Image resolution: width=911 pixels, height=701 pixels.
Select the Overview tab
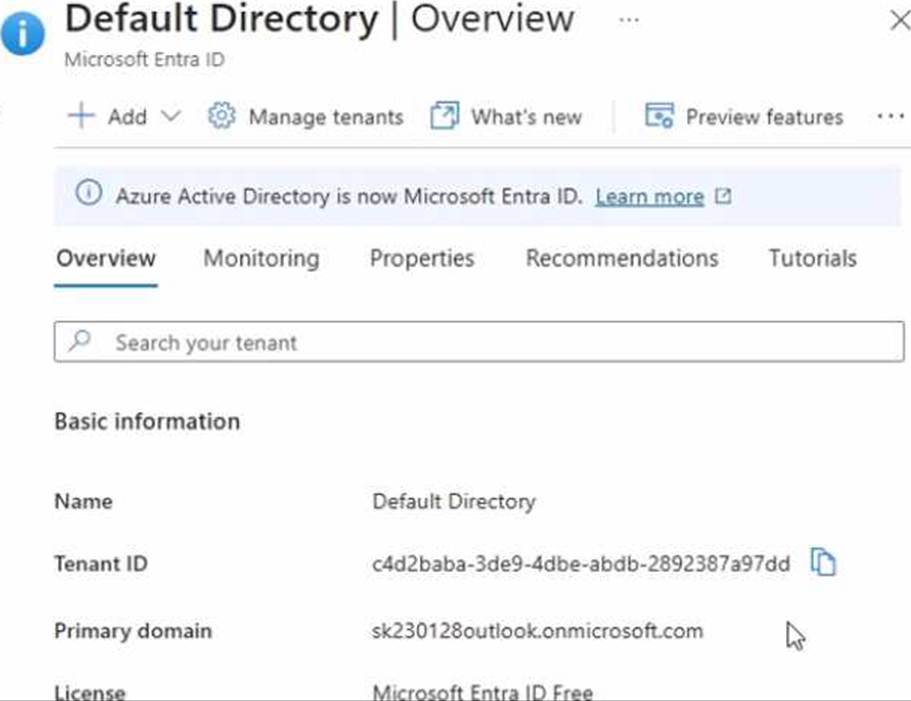point(106,258)
